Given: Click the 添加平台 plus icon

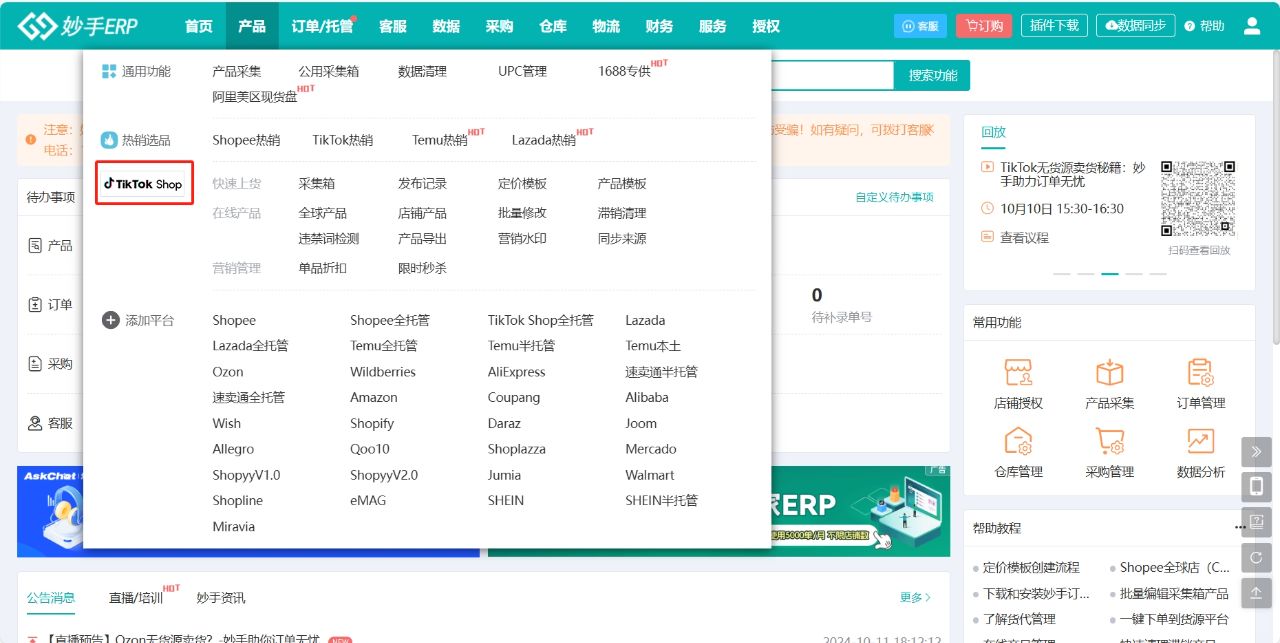Looking at the screenshot, I should pos(111,320).
